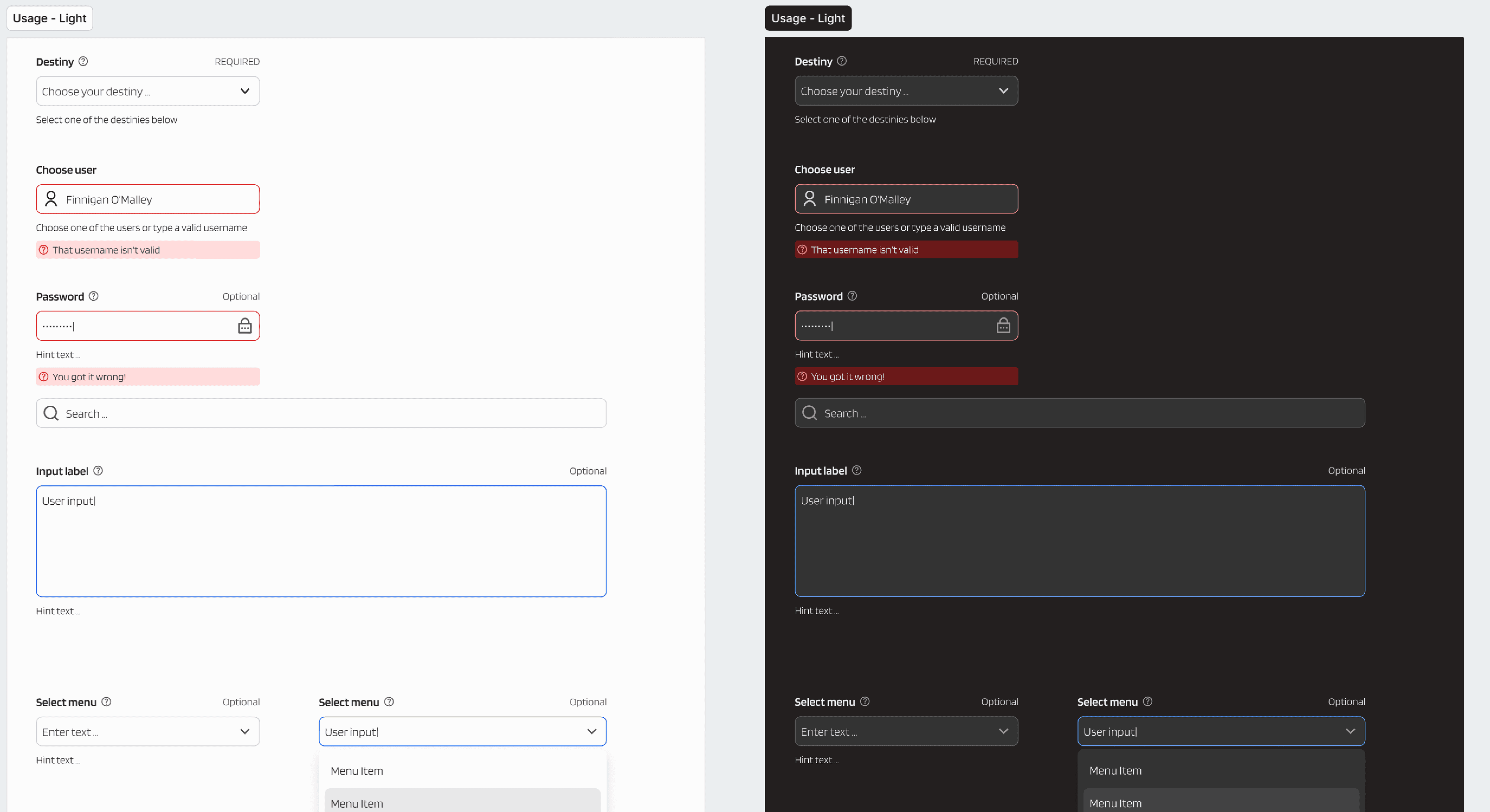
Task: Click the help icon next to the first dark-panel Select menu label
Action: [x=865, y=701]
